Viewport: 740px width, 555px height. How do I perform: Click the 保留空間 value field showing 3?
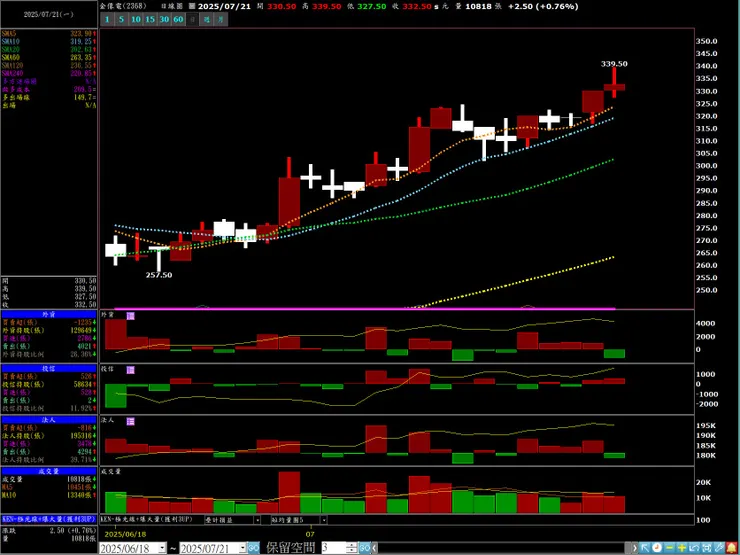tap(334, 548)
